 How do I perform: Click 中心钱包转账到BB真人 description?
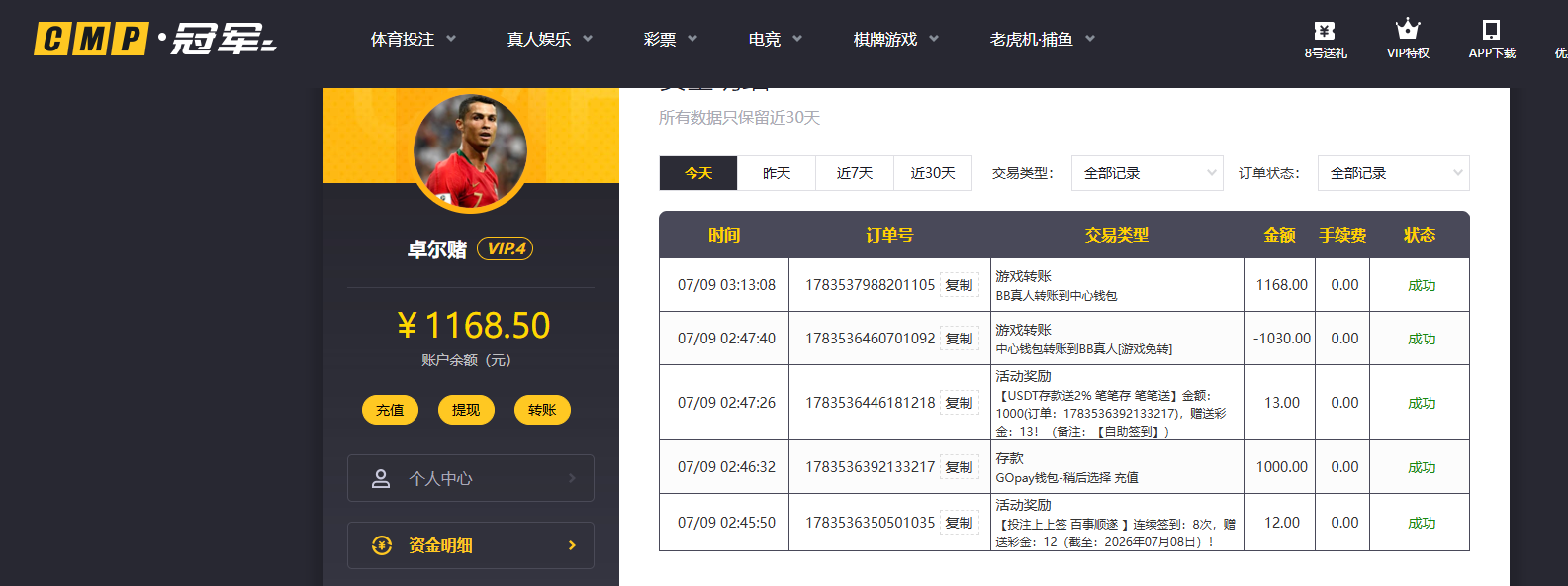pos(1084,349)
